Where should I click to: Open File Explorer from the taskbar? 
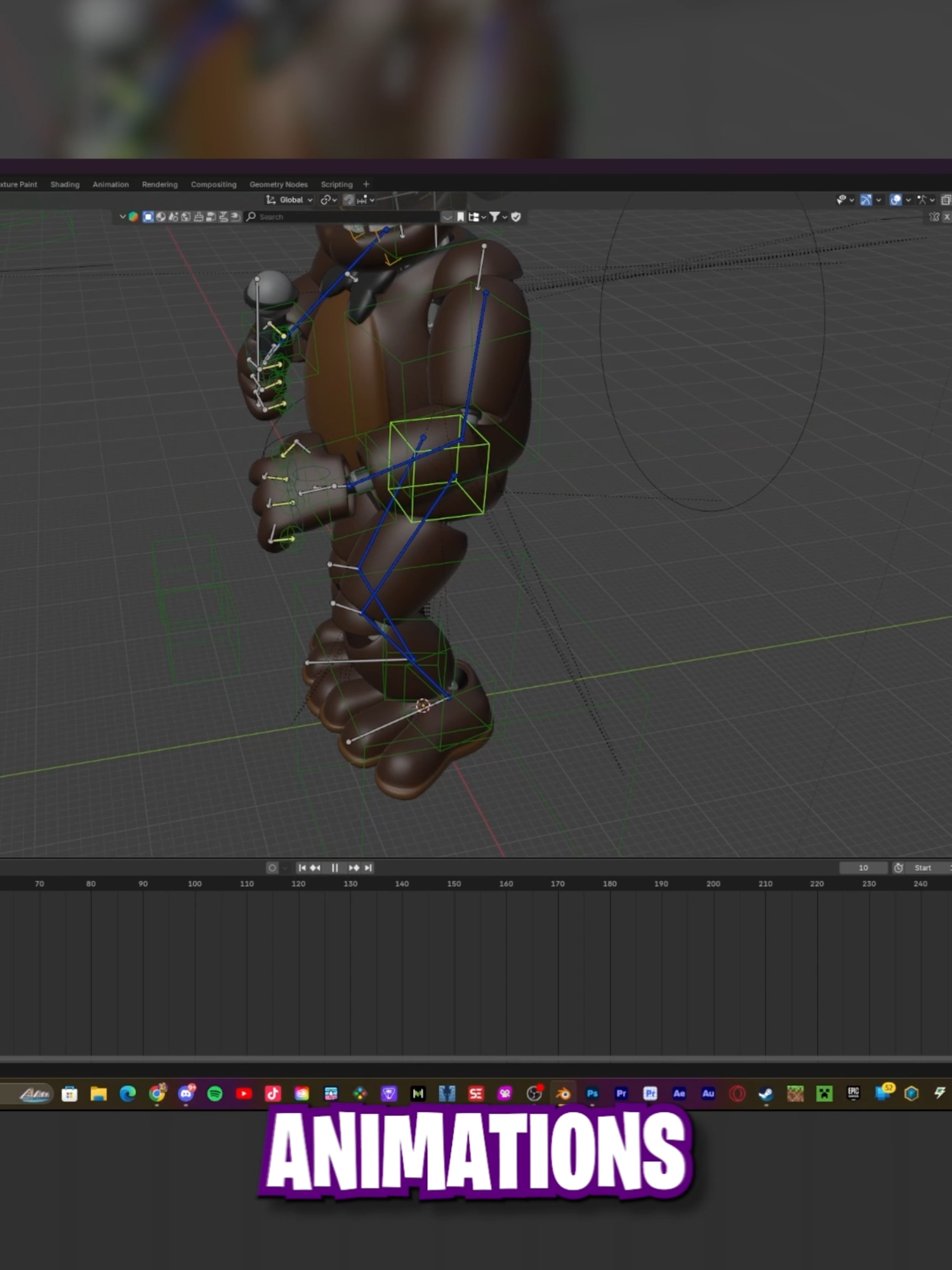click(x=98, y=1093)
